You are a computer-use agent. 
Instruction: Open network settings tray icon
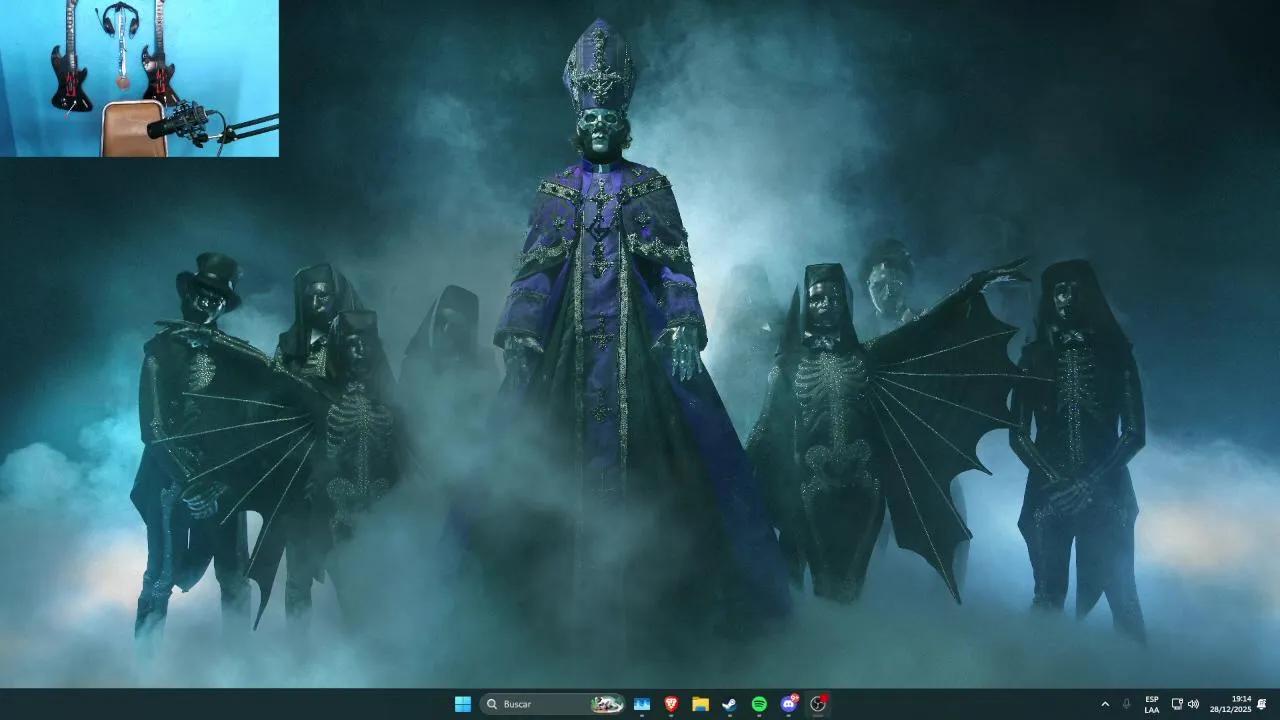(x=1177, y=704)
